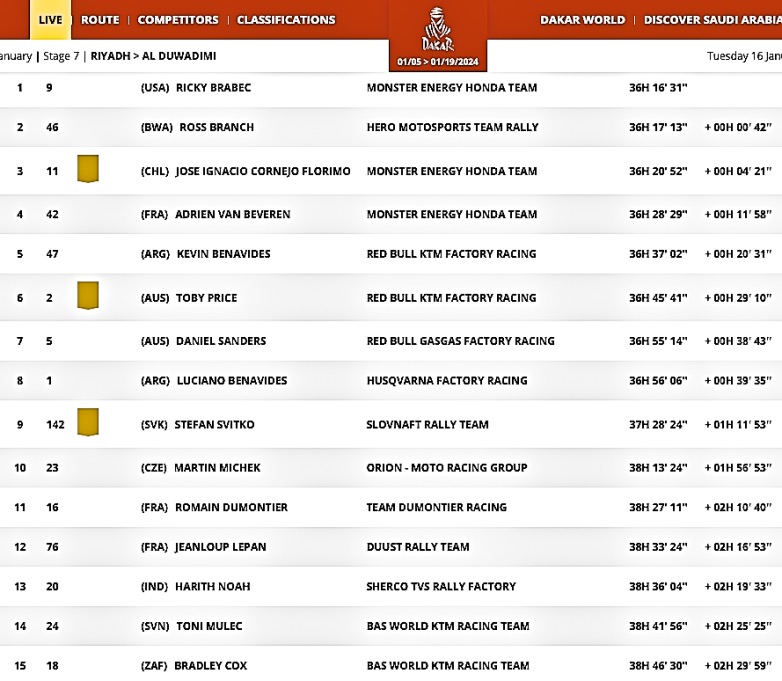The height and width of the screenshot is (681, 782).
Task: Open the ROUTE menu item
Action: pos(100,20)
